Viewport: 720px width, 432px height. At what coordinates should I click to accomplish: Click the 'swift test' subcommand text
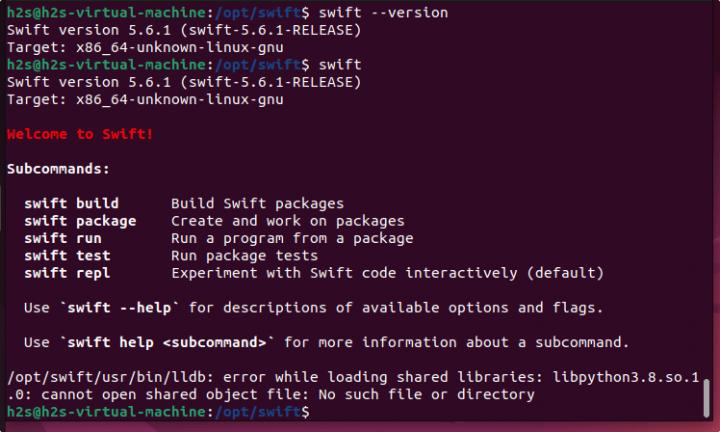67,255
